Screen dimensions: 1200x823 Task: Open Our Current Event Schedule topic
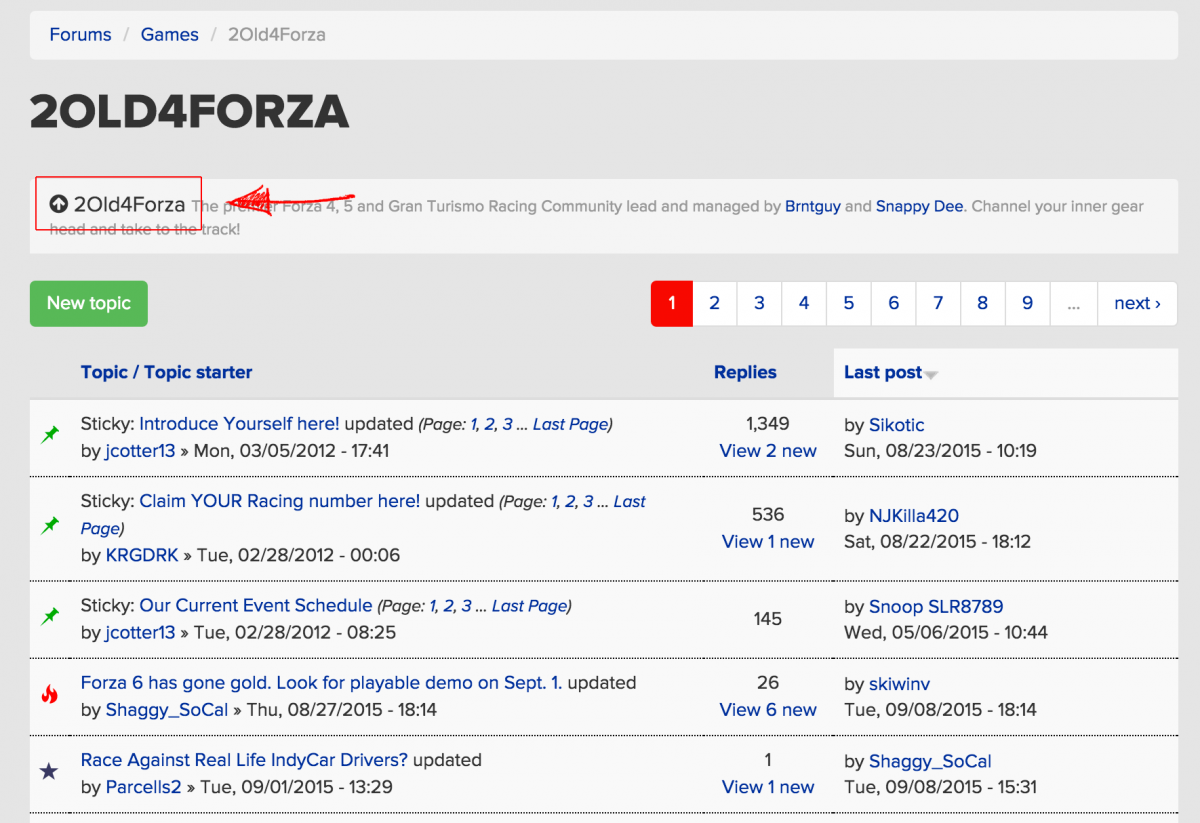tap(256, 605)
